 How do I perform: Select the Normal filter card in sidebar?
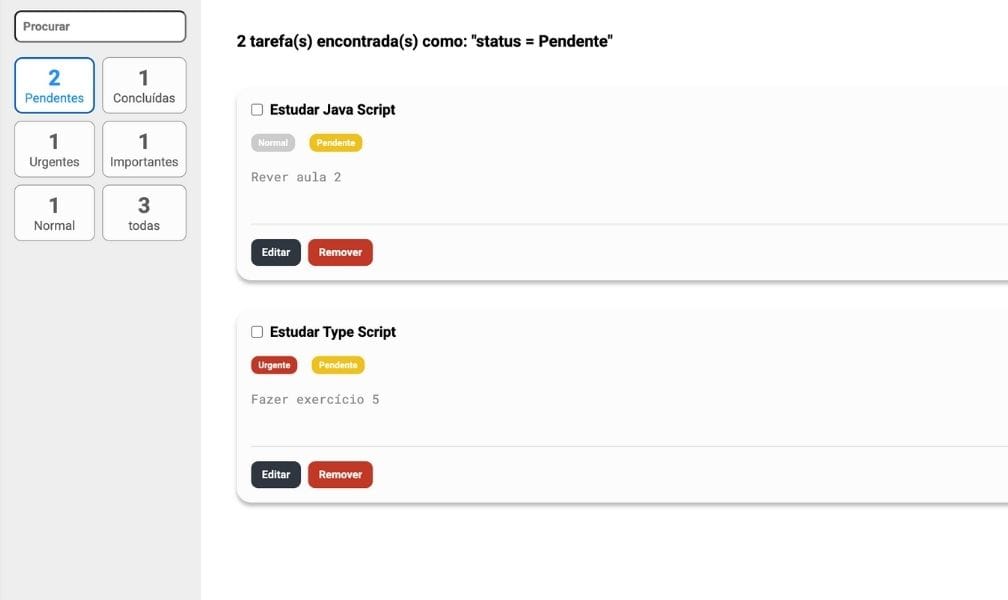(54, 213)
